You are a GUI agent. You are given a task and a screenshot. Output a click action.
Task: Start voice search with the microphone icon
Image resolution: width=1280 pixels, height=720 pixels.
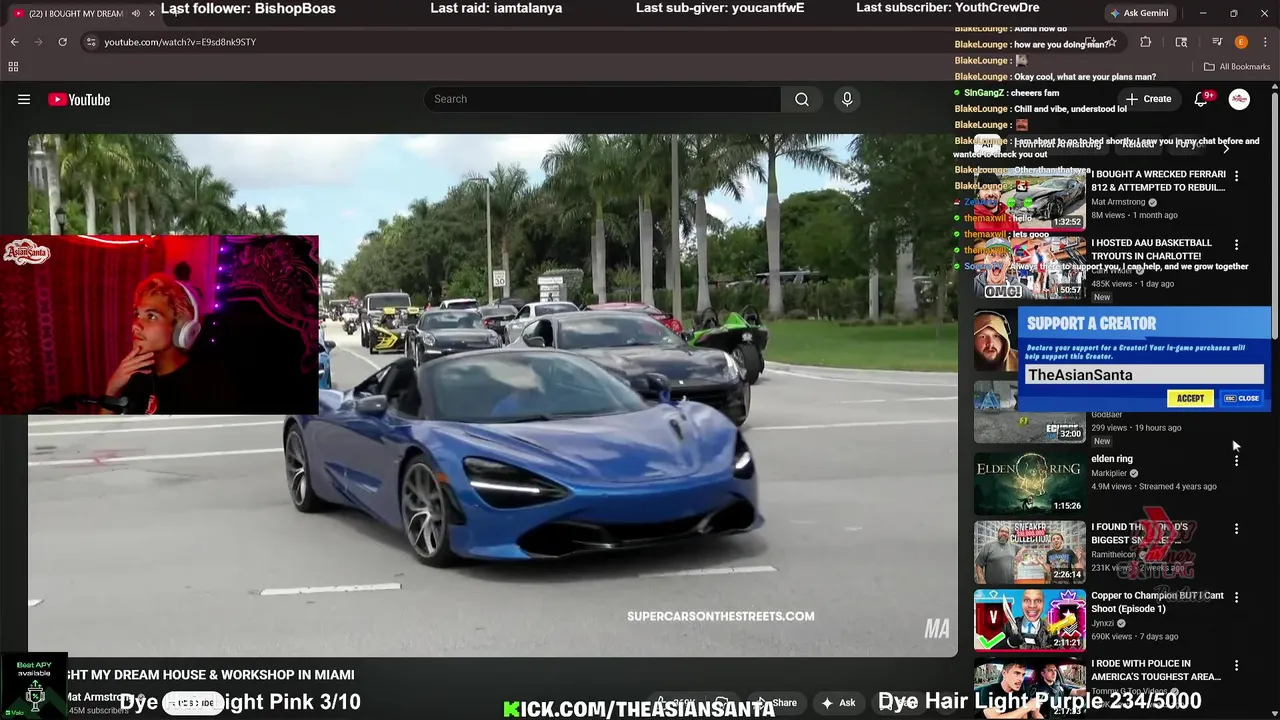pyautogui.click(x=847, y=99)
